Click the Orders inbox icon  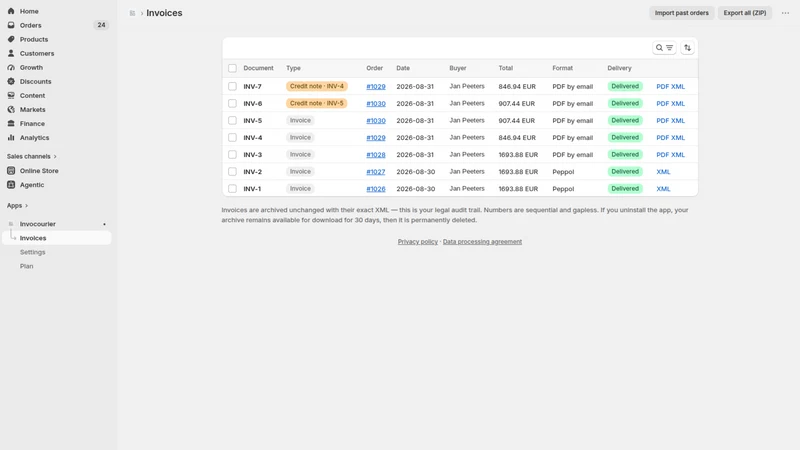pos(11,25)
